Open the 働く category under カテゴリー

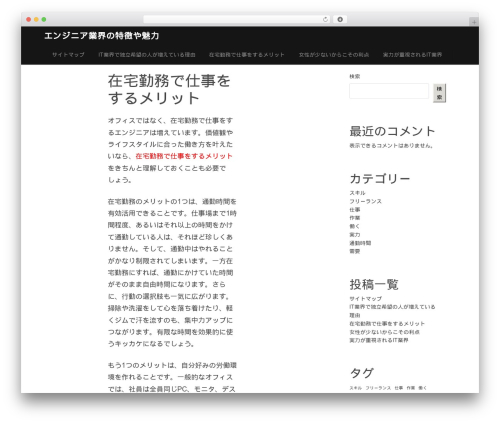pyautogui.click(x=355, y=226)
